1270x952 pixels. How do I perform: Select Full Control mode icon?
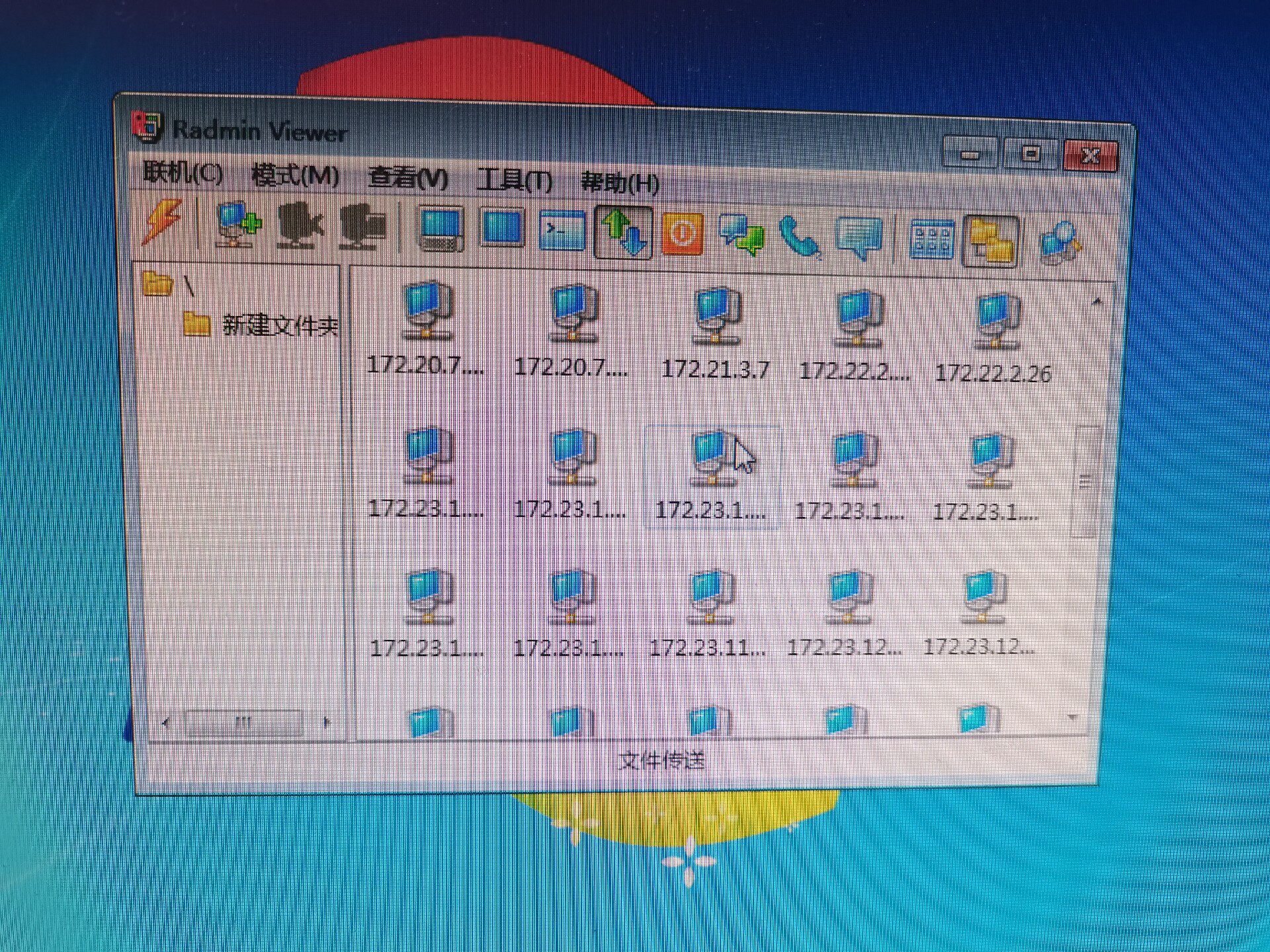click(x=441, y=231)
